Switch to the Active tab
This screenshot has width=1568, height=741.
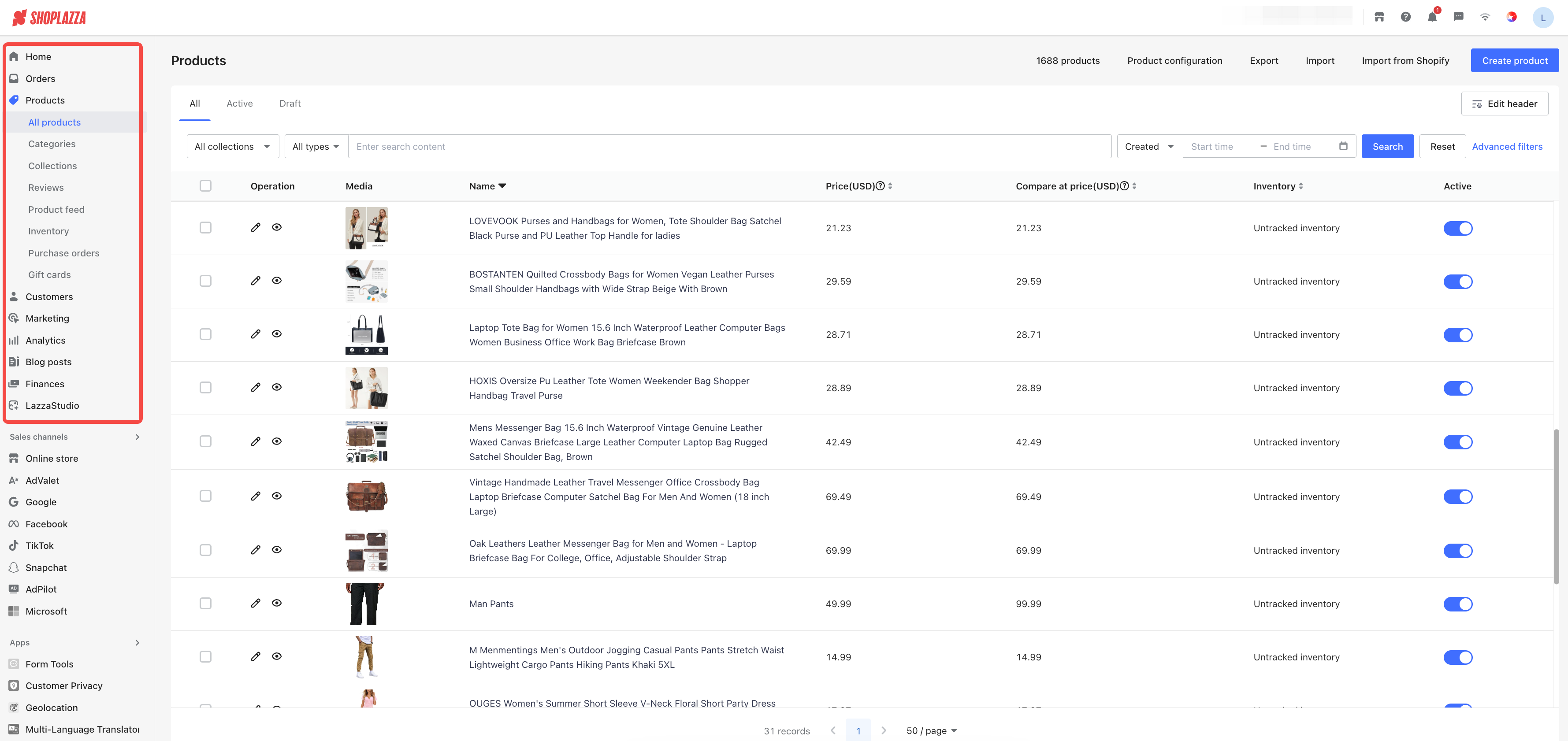pyautogui.click(x=239, y=104)
